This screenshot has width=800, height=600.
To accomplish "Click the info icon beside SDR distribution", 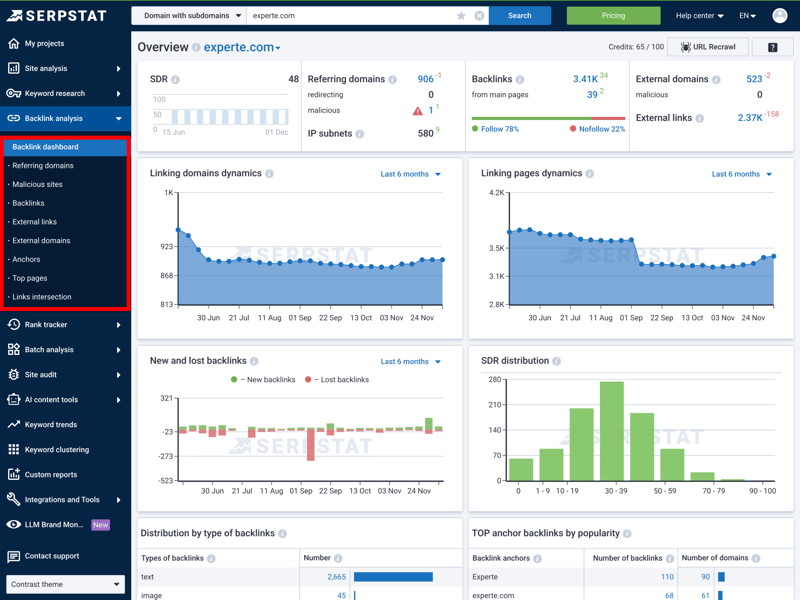I will pos(557,361).
